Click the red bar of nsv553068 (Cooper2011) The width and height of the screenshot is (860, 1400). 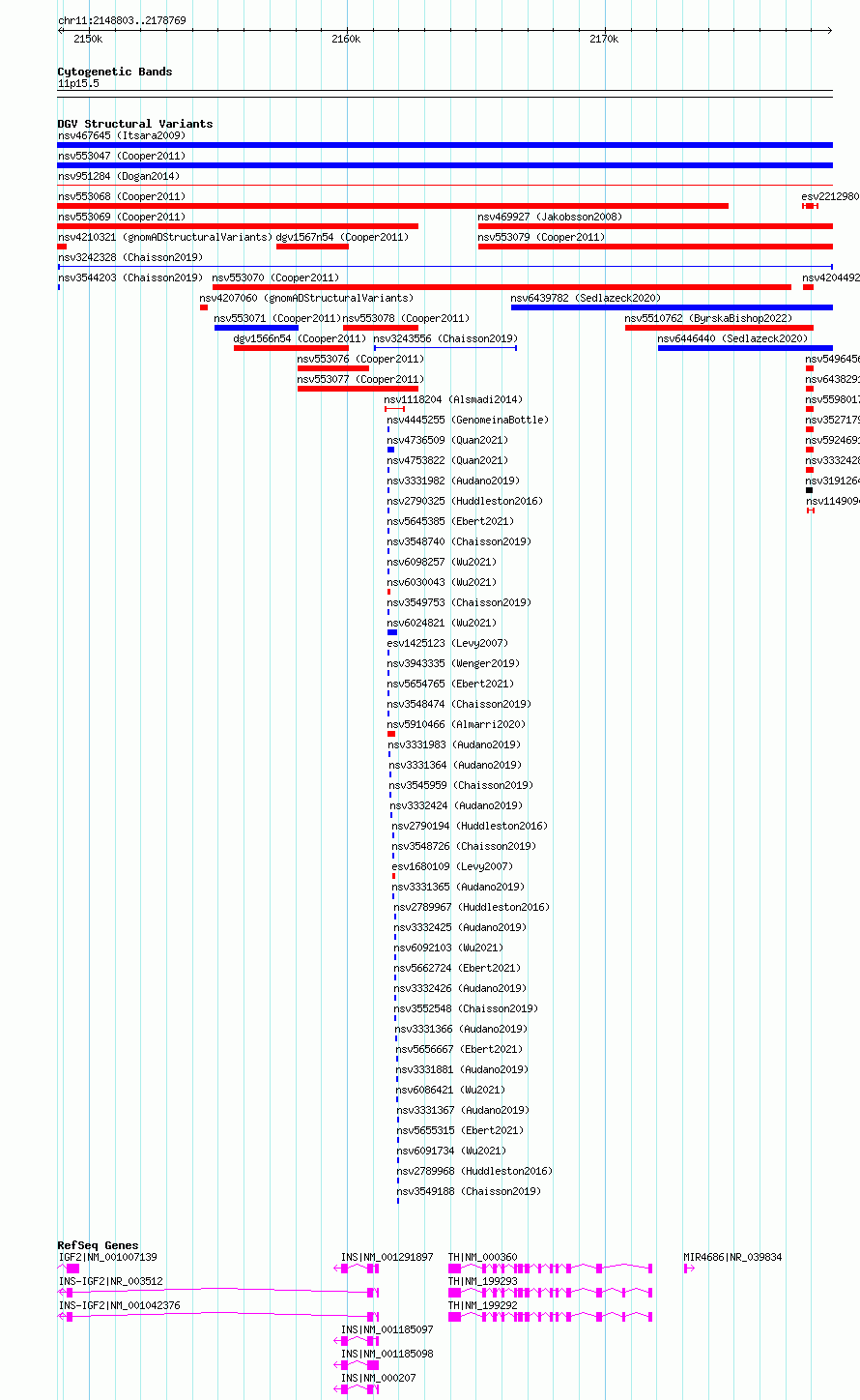pyautogui.click(x=392, y=206)
